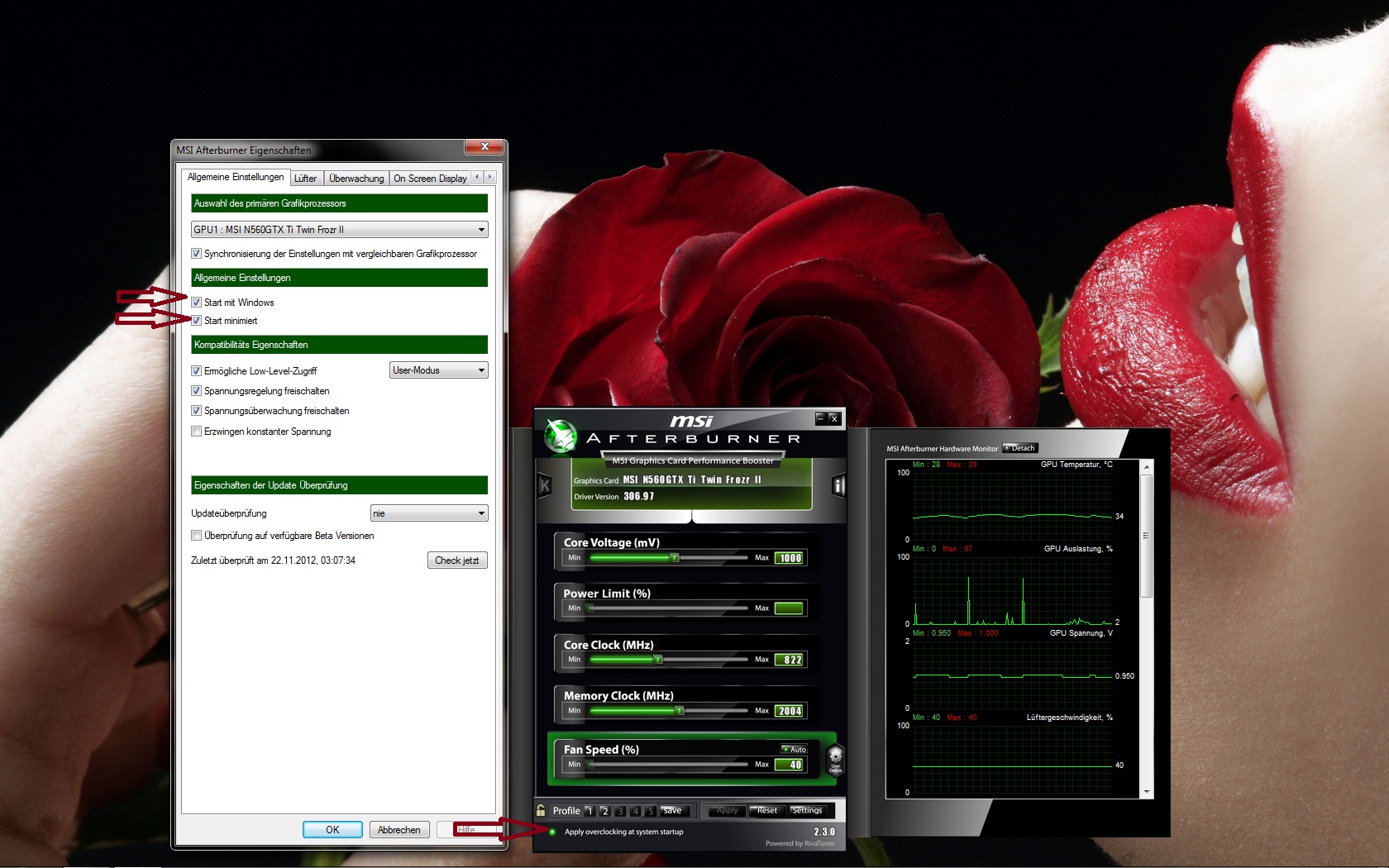Toggle Spannungsüberwachung freischalten checkbox
Screen dimensions: 1389x868
pyautogui.click(x=196, y=411)
